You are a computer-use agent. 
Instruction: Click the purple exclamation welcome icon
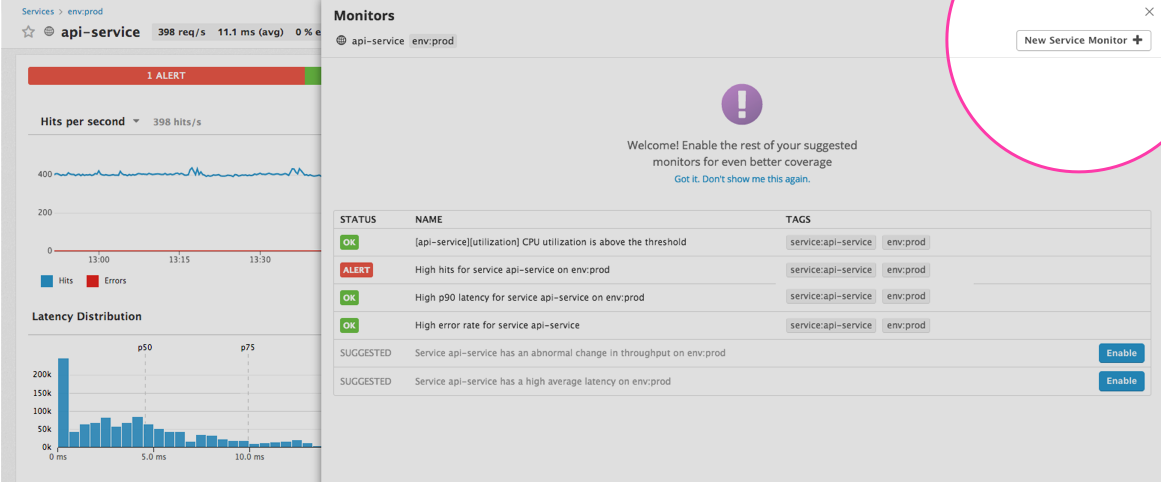(741, 104)
